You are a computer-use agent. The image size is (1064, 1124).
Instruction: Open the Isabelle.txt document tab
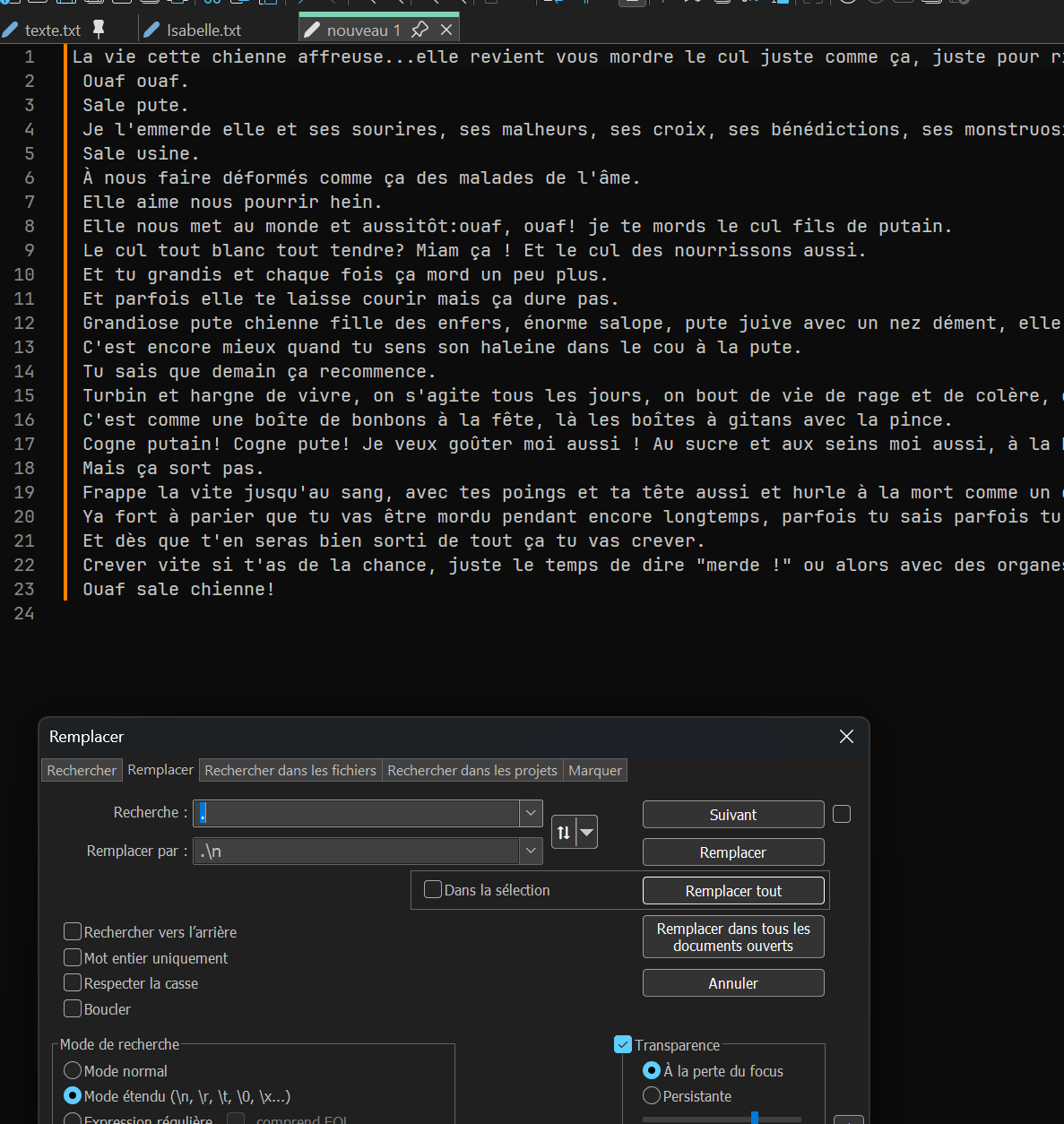[x=203, y=30]
